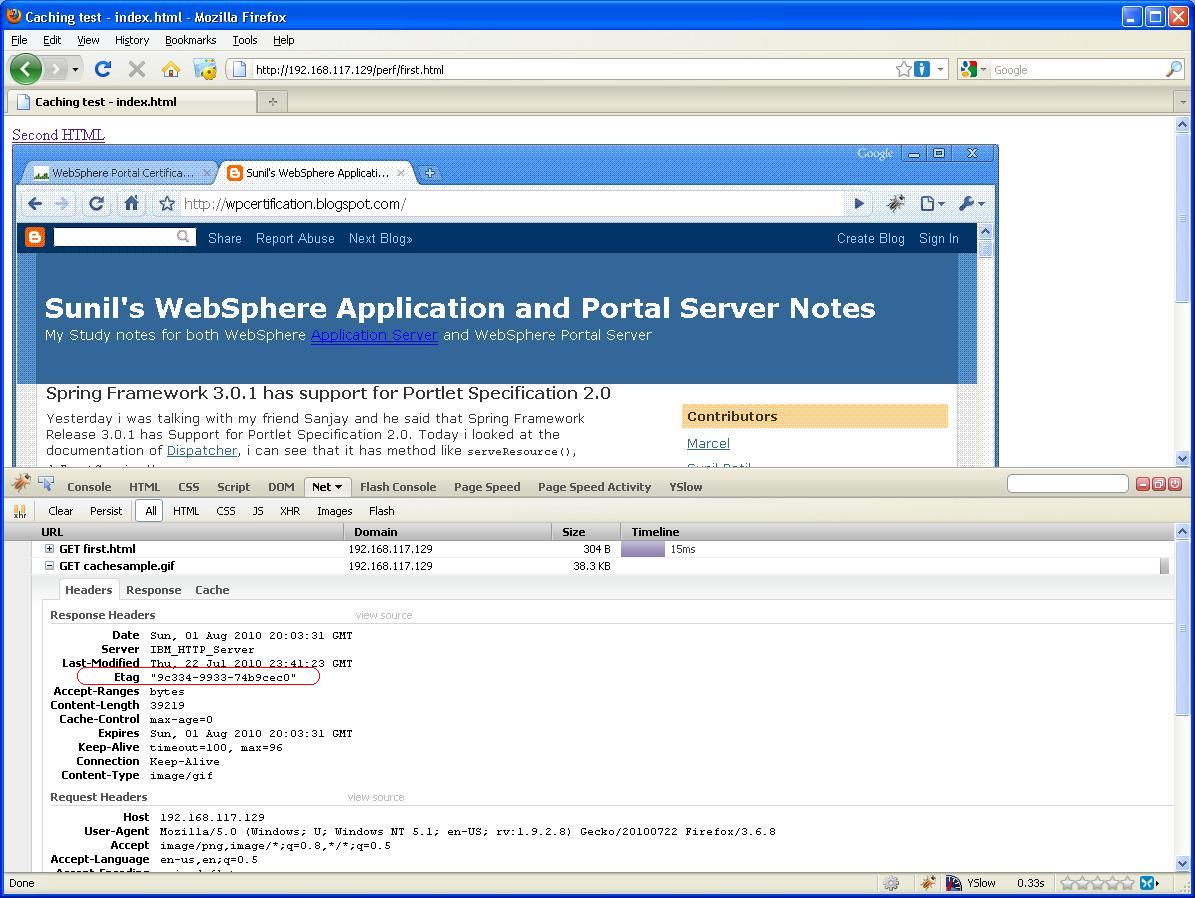The height and width of the screenshot is (898, 1195).
Task: Click the blue X icon in status bar
Action: [x=1146, y=883]
